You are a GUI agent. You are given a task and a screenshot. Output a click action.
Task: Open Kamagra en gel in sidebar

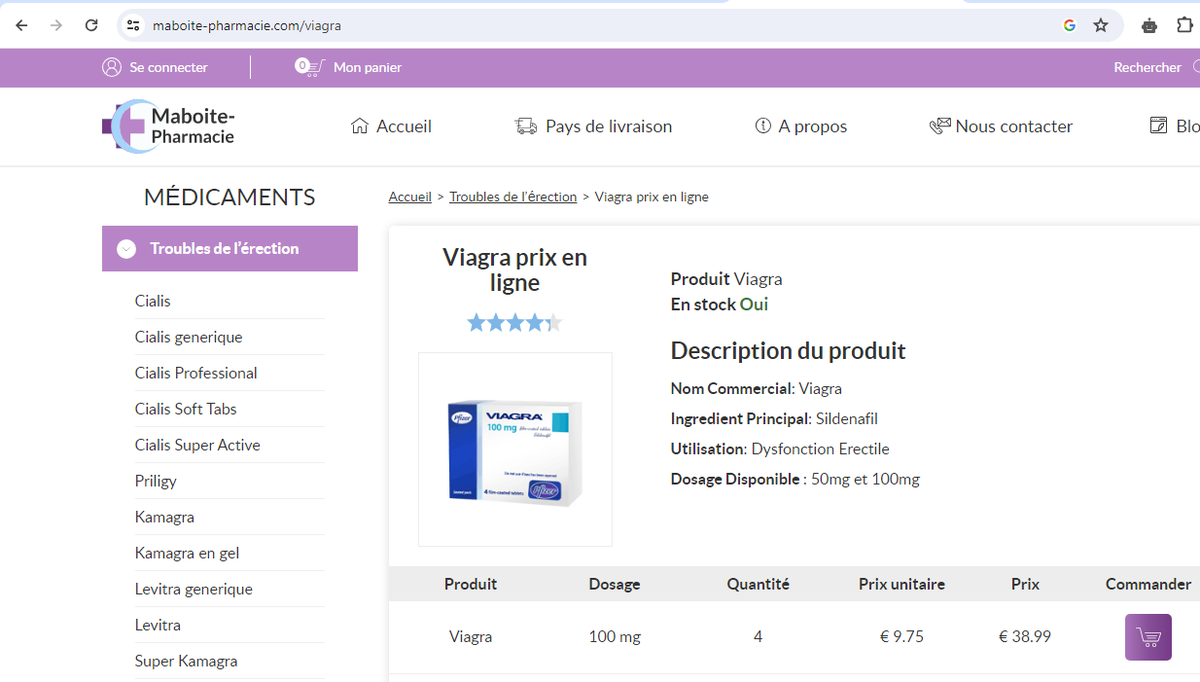tap(187, 553)
